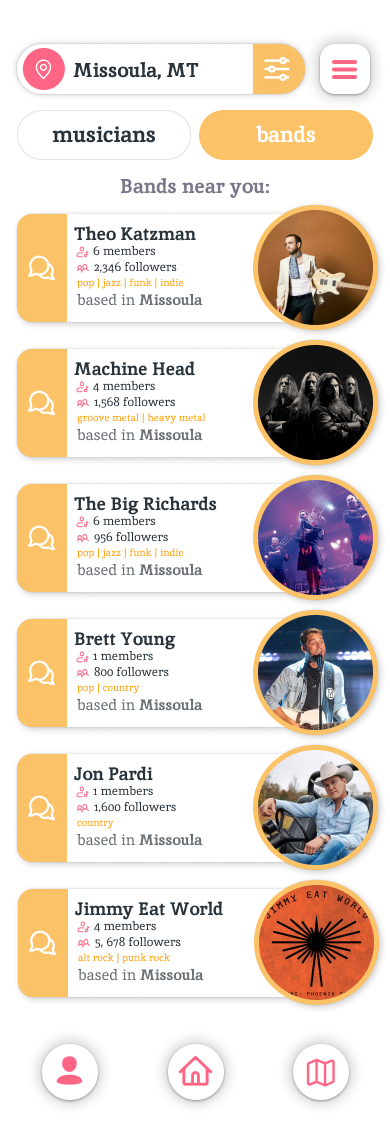Open chat with Jon Pardi
The image size is (390, 1121).
[x=41, y=808]
